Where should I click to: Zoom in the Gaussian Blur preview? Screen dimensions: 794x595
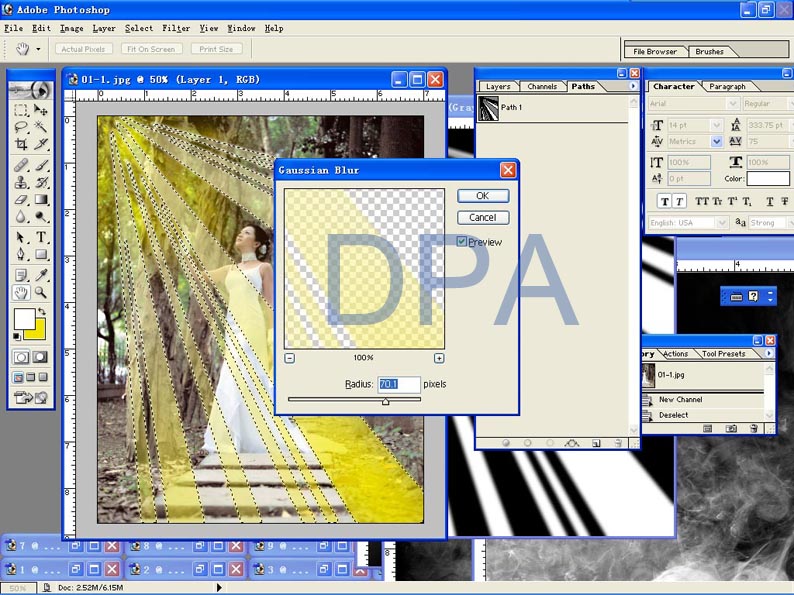pyautogui.click(x=439, y=358)
